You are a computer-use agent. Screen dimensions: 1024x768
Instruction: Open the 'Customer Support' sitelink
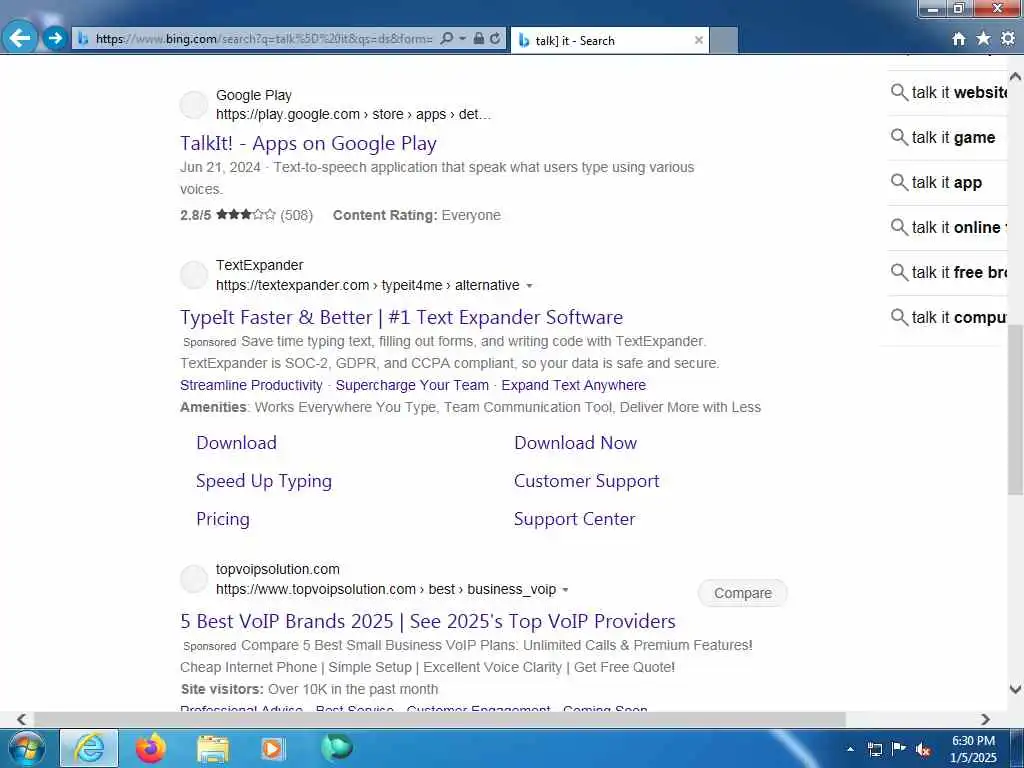pos(586,481)
